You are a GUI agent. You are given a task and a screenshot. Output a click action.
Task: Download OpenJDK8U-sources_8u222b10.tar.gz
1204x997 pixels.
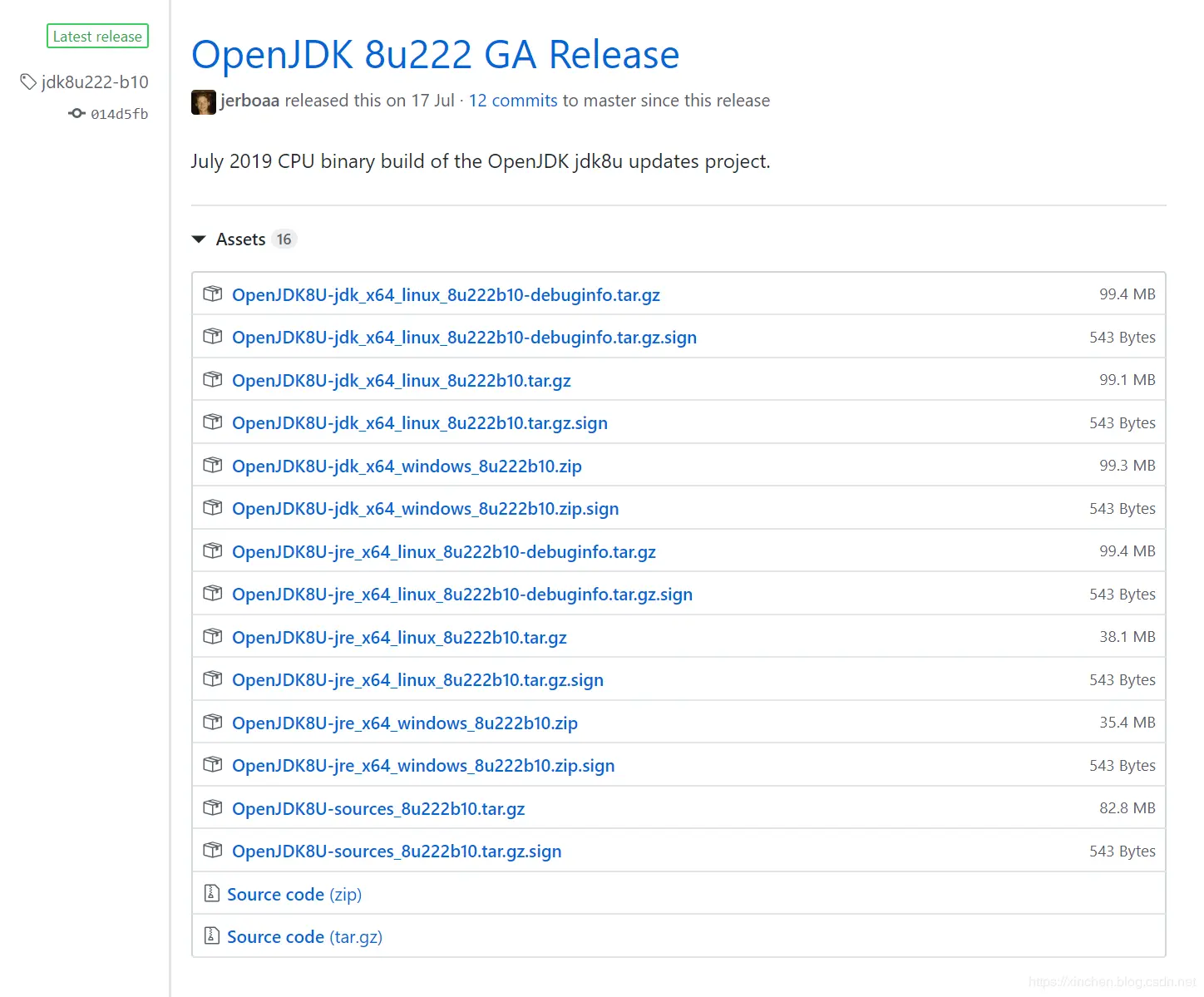coord(378,809)
